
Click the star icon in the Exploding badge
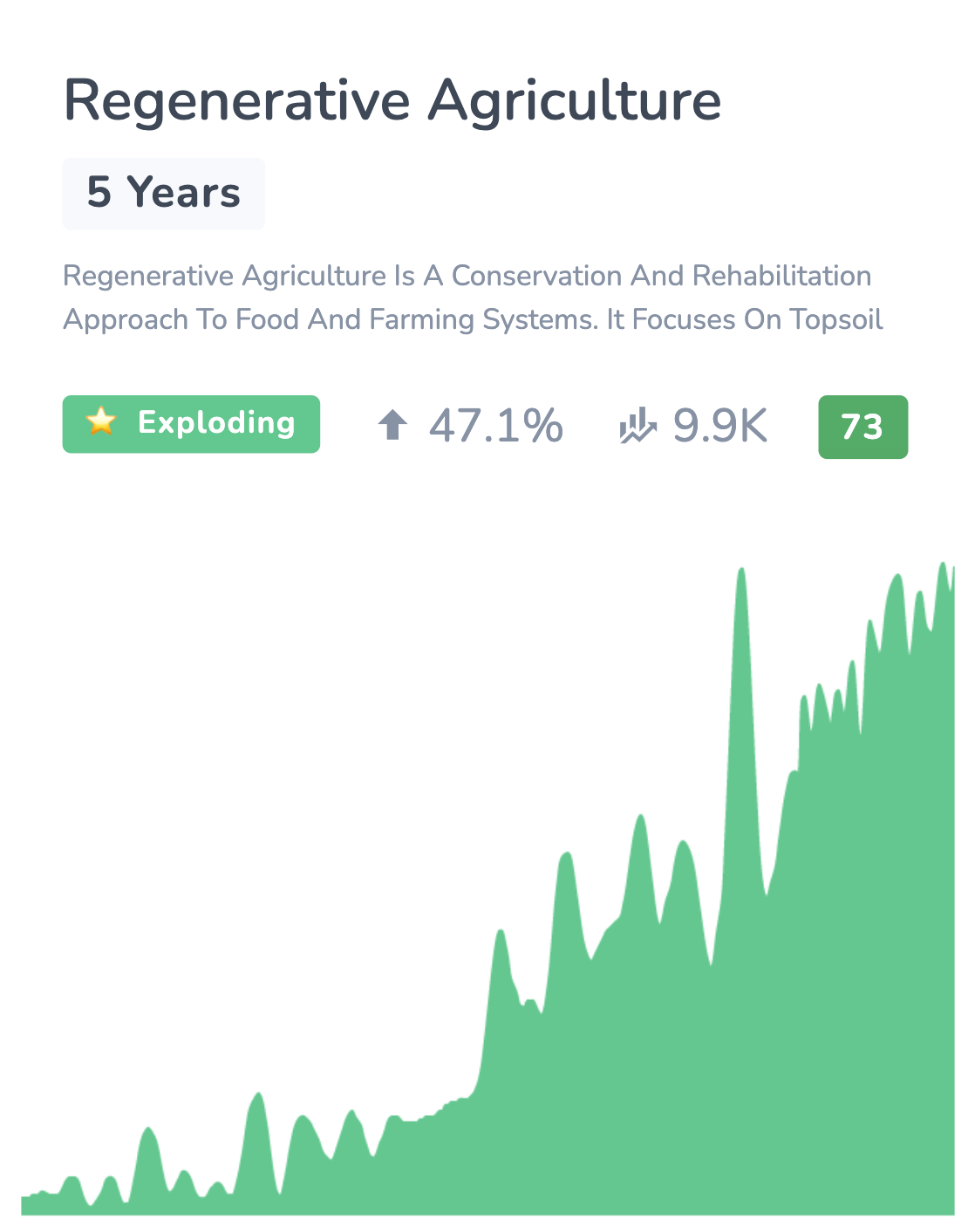tap(101, 422)
